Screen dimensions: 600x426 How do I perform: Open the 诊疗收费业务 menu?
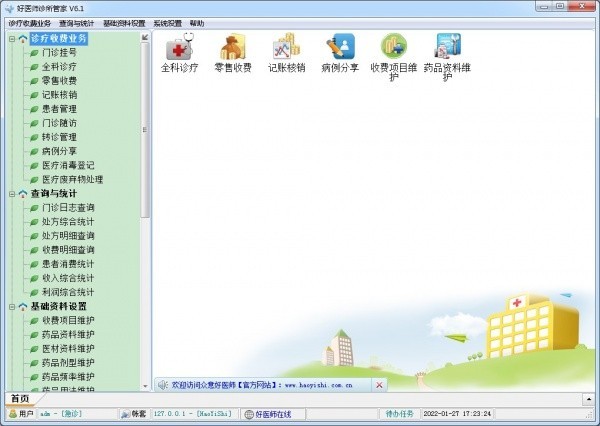(29, 23)
